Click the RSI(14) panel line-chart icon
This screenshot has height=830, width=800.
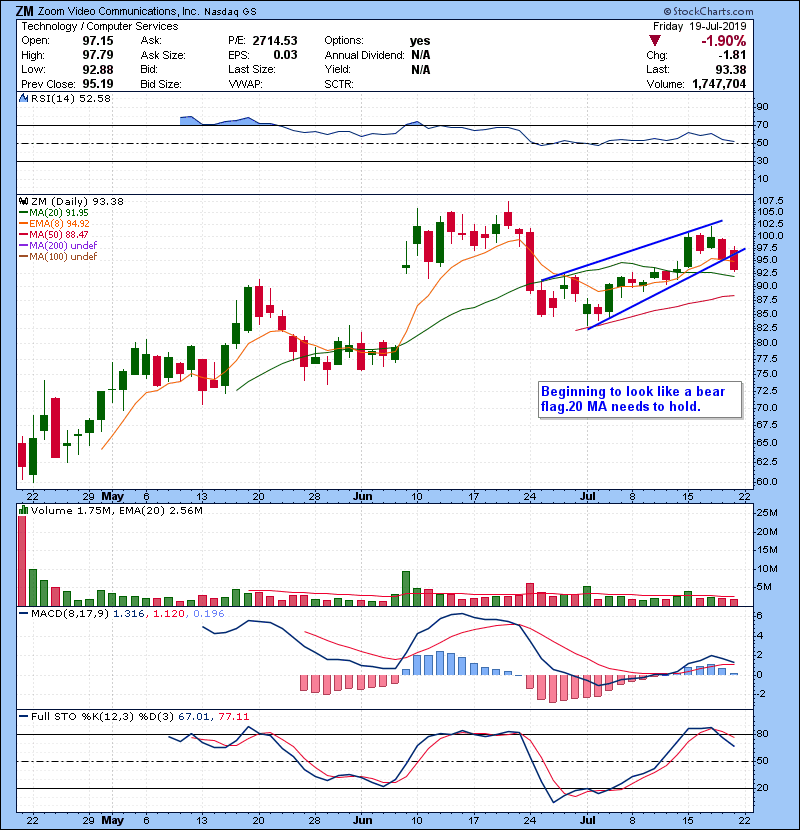click(x=23, y=98)
